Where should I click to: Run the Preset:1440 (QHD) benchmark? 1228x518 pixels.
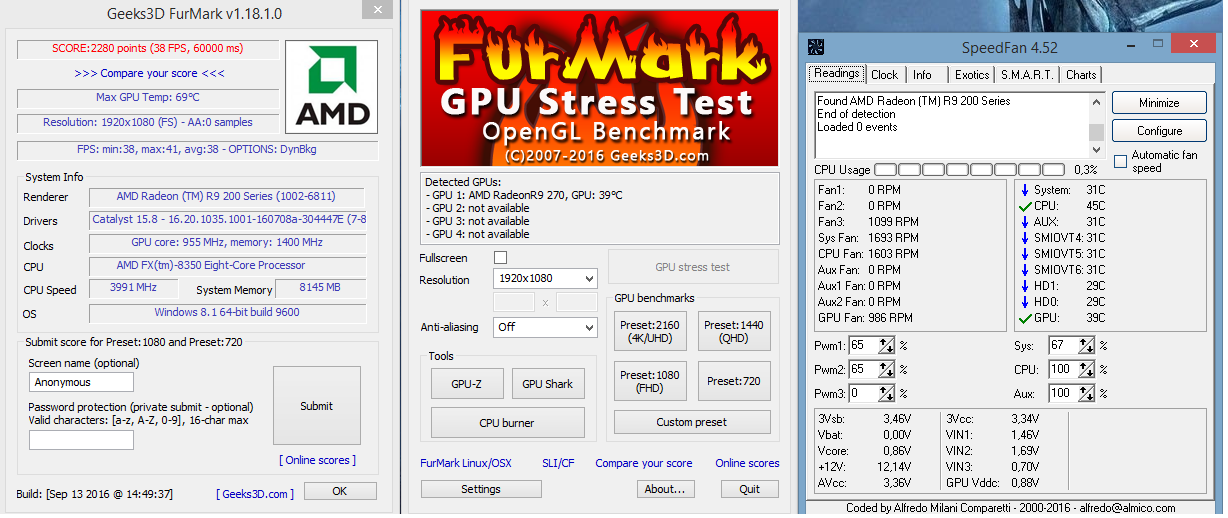[x=733, y=332]
